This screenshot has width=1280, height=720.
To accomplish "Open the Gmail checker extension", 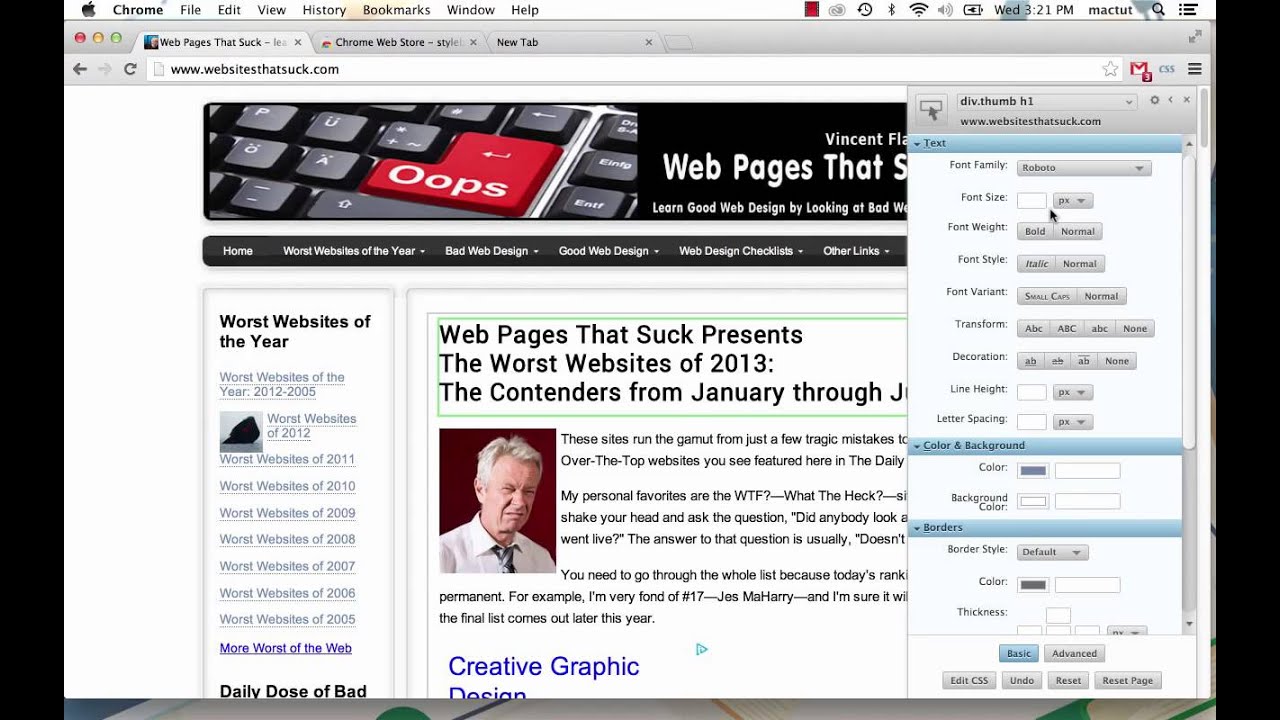I will coord(1140,69).
